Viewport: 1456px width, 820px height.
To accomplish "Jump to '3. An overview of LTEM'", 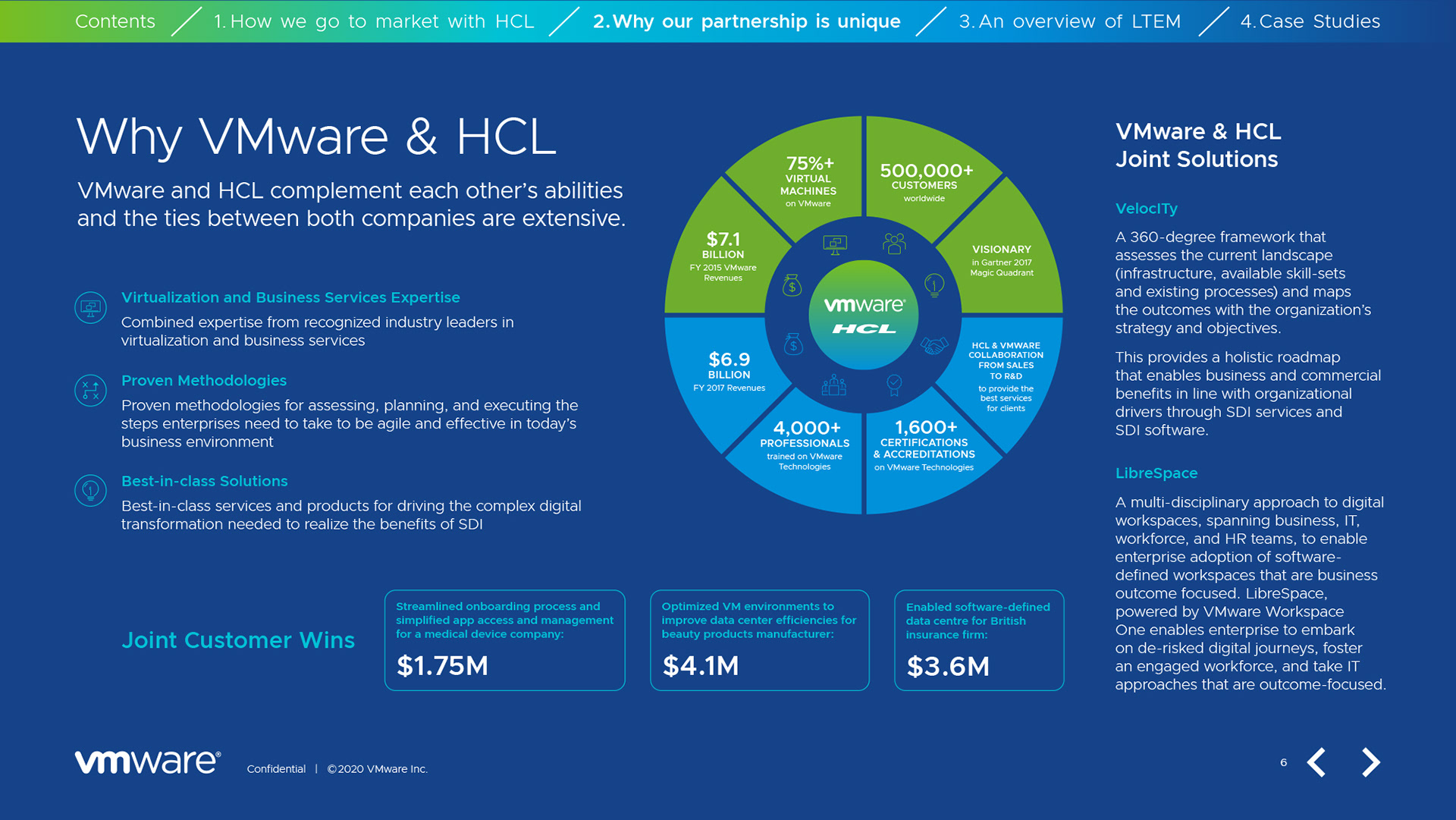I will [1070, 21].
